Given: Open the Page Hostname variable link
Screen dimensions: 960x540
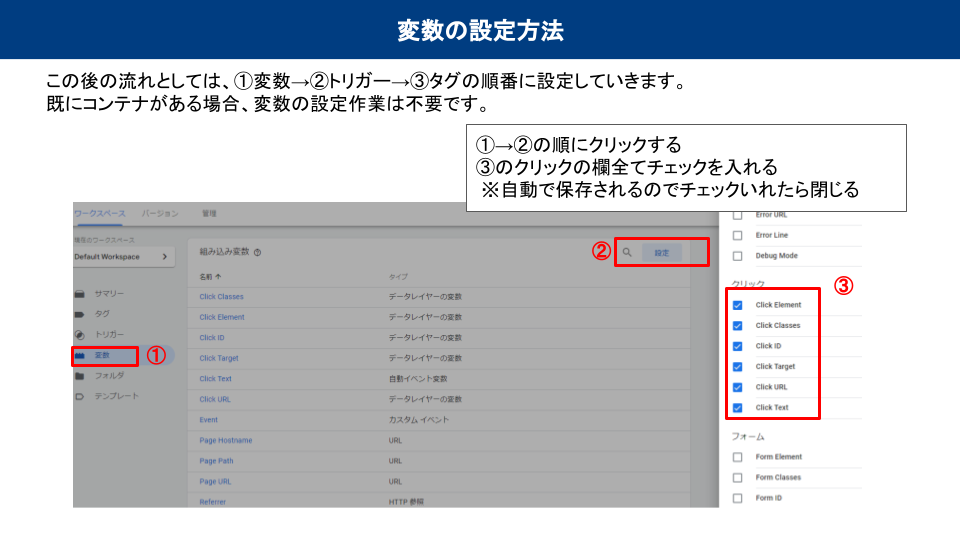Looking at the screenshot, I should pos(225,441).
